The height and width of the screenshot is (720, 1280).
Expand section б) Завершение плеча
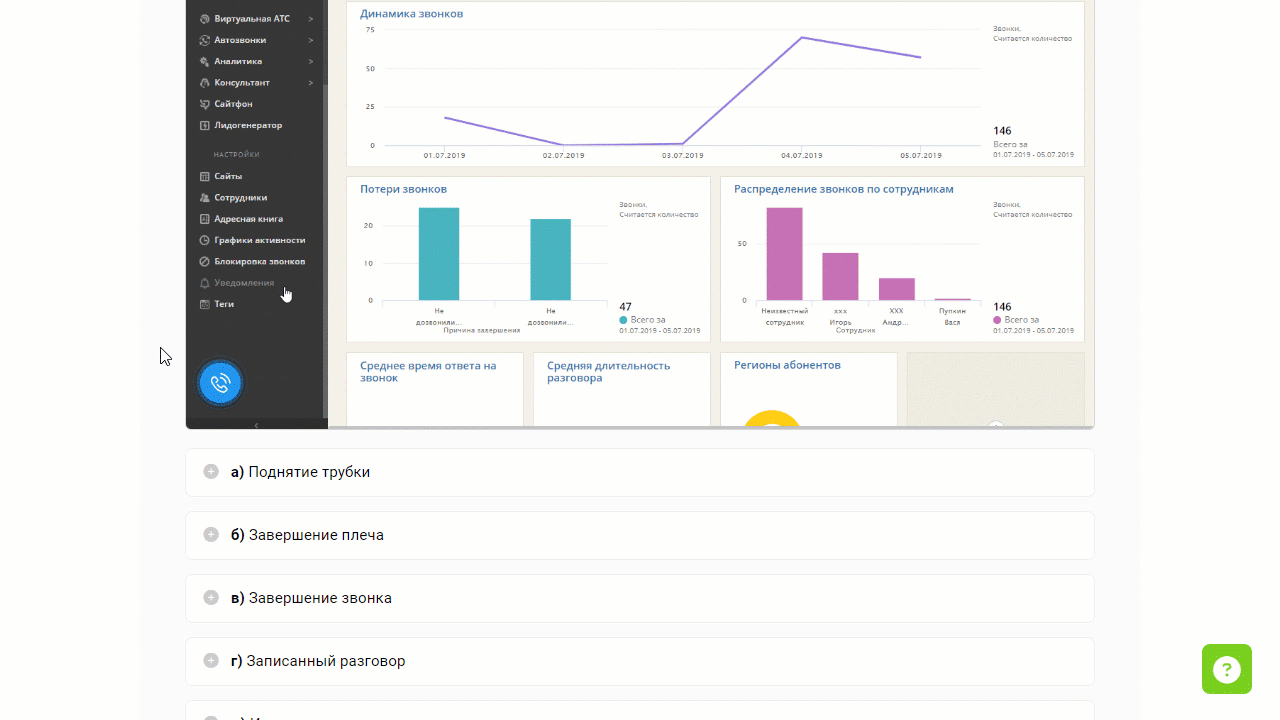(640, 535)
